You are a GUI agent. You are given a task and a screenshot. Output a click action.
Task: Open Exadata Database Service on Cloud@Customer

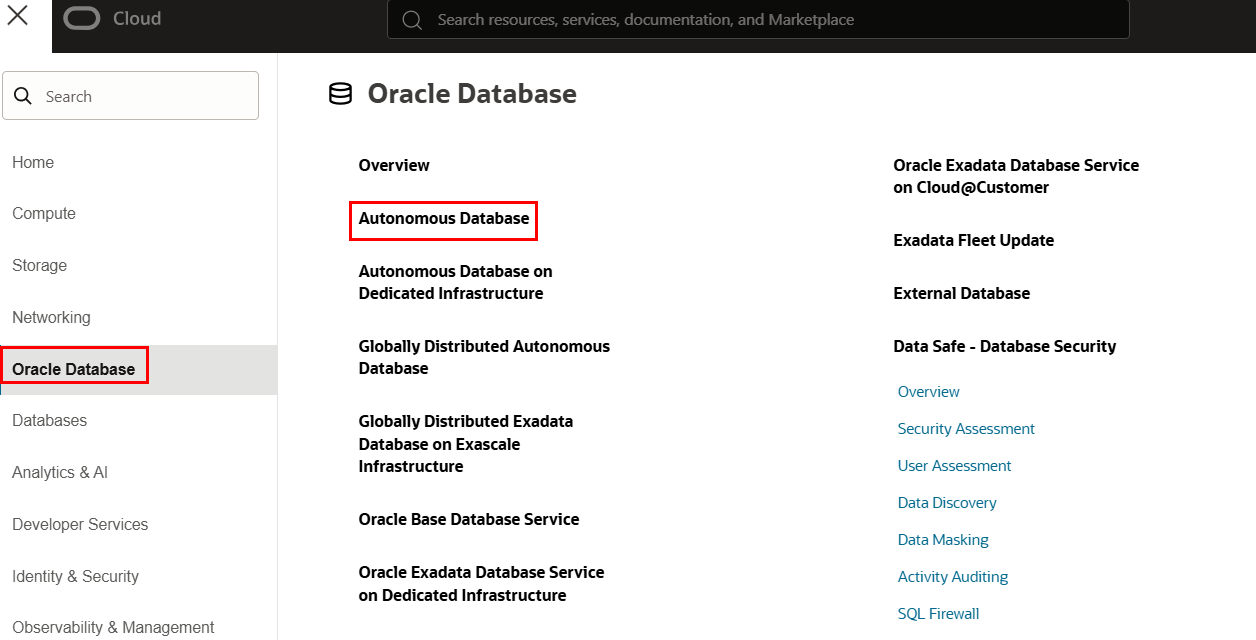[x=1016, y=176]
